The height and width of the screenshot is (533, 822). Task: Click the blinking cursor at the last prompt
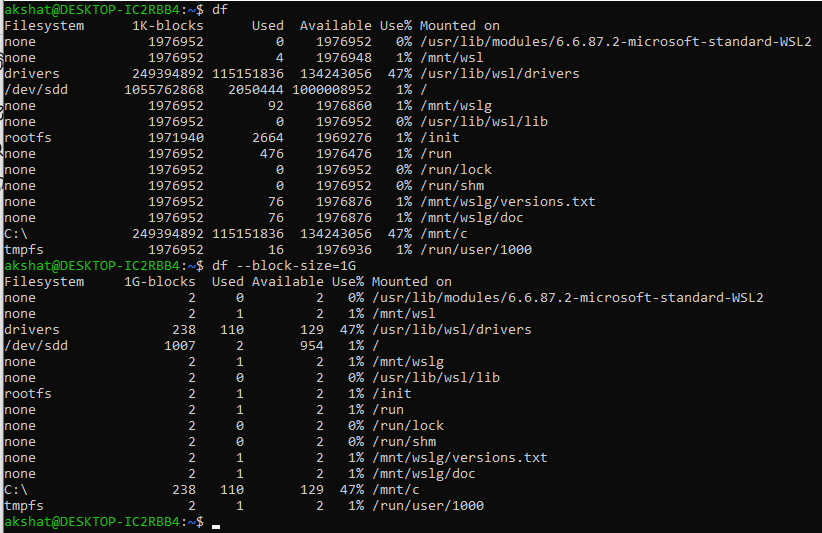pyautogui.click(x=216, y=526)
